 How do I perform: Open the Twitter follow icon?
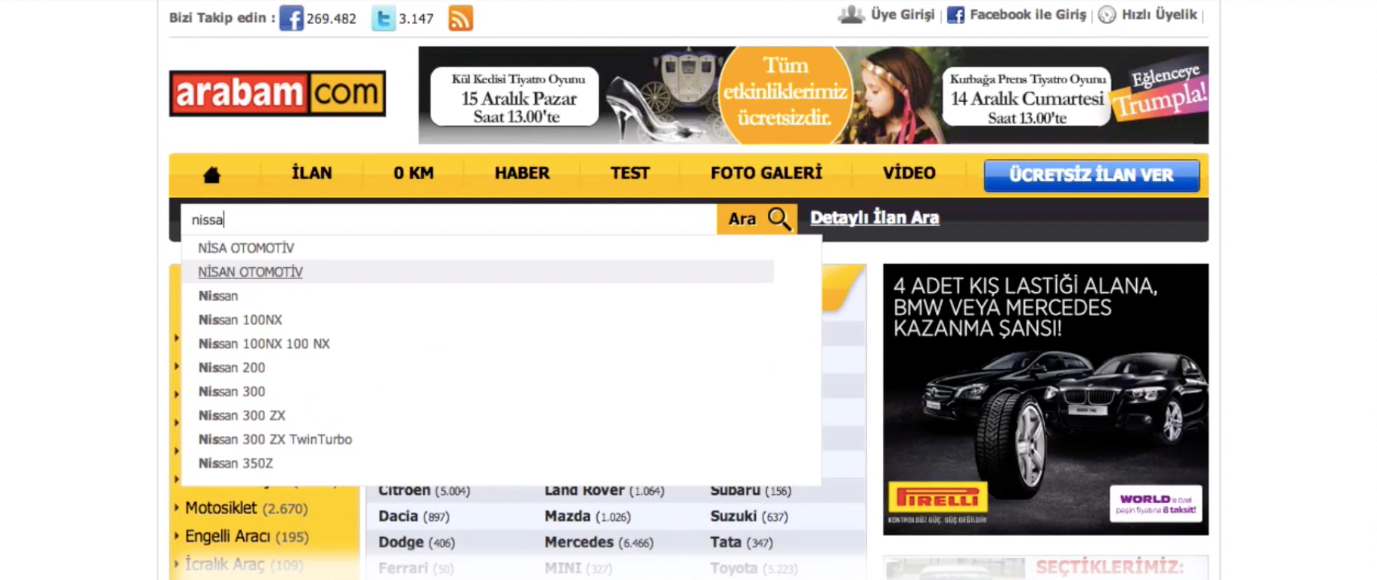[x=383, y=18]
